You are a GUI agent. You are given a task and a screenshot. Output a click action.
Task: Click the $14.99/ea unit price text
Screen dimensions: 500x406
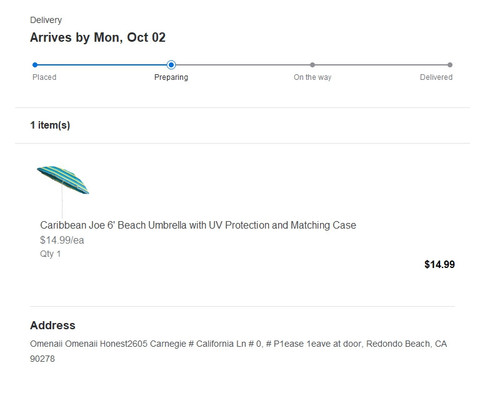(62, 240)
